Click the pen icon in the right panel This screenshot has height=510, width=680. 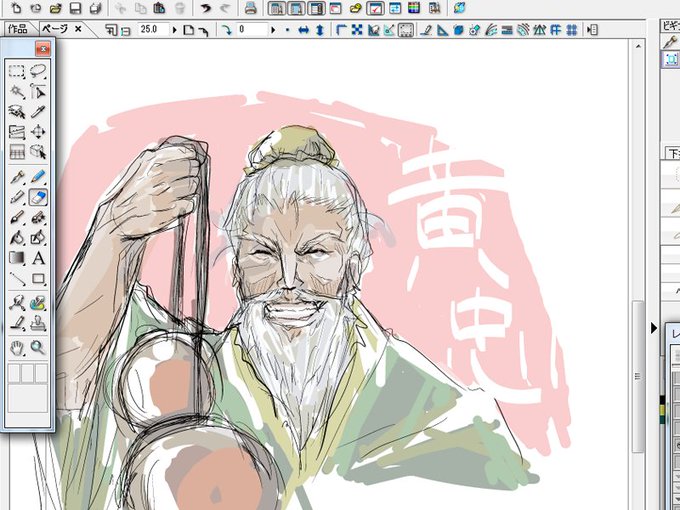[670, 42]
